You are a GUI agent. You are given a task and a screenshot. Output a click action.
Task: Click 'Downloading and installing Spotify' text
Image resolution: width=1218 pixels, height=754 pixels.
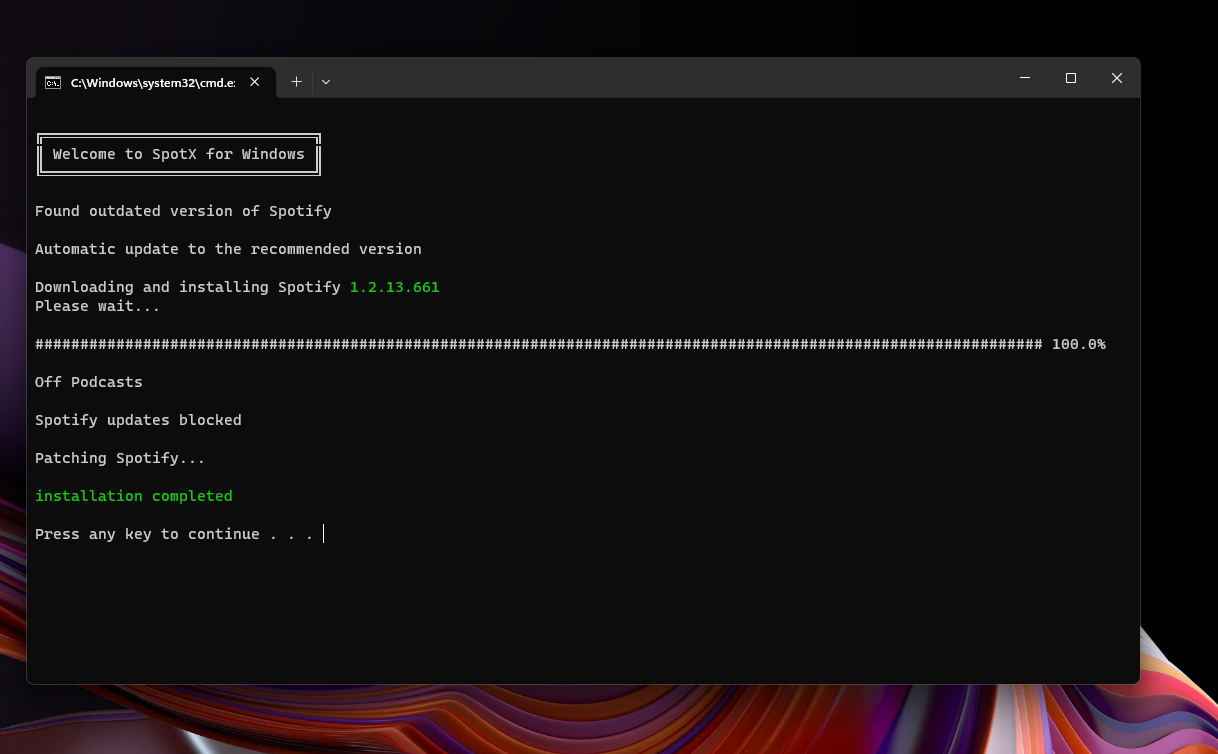coord(188,287)
